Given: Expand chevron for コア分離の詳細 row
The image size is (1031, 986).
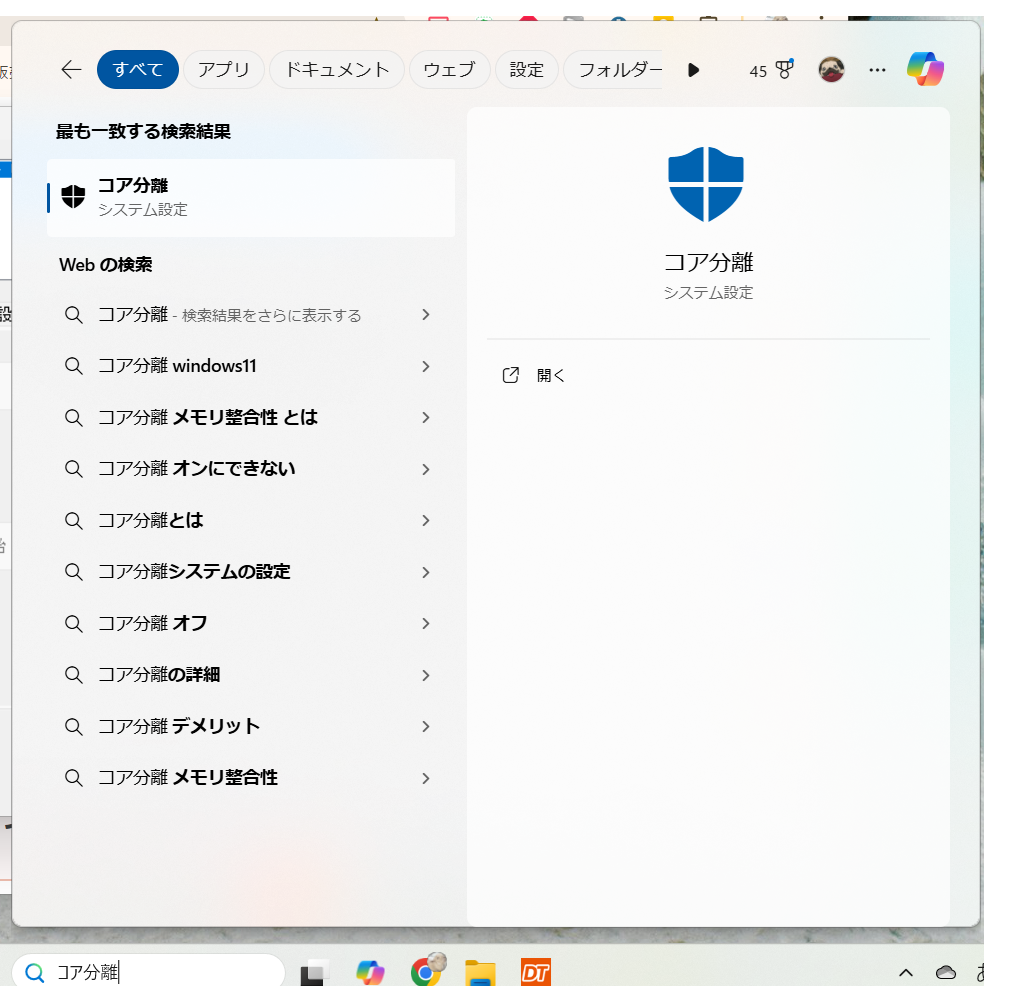Looking at the screenshot, I should point(426,675).
